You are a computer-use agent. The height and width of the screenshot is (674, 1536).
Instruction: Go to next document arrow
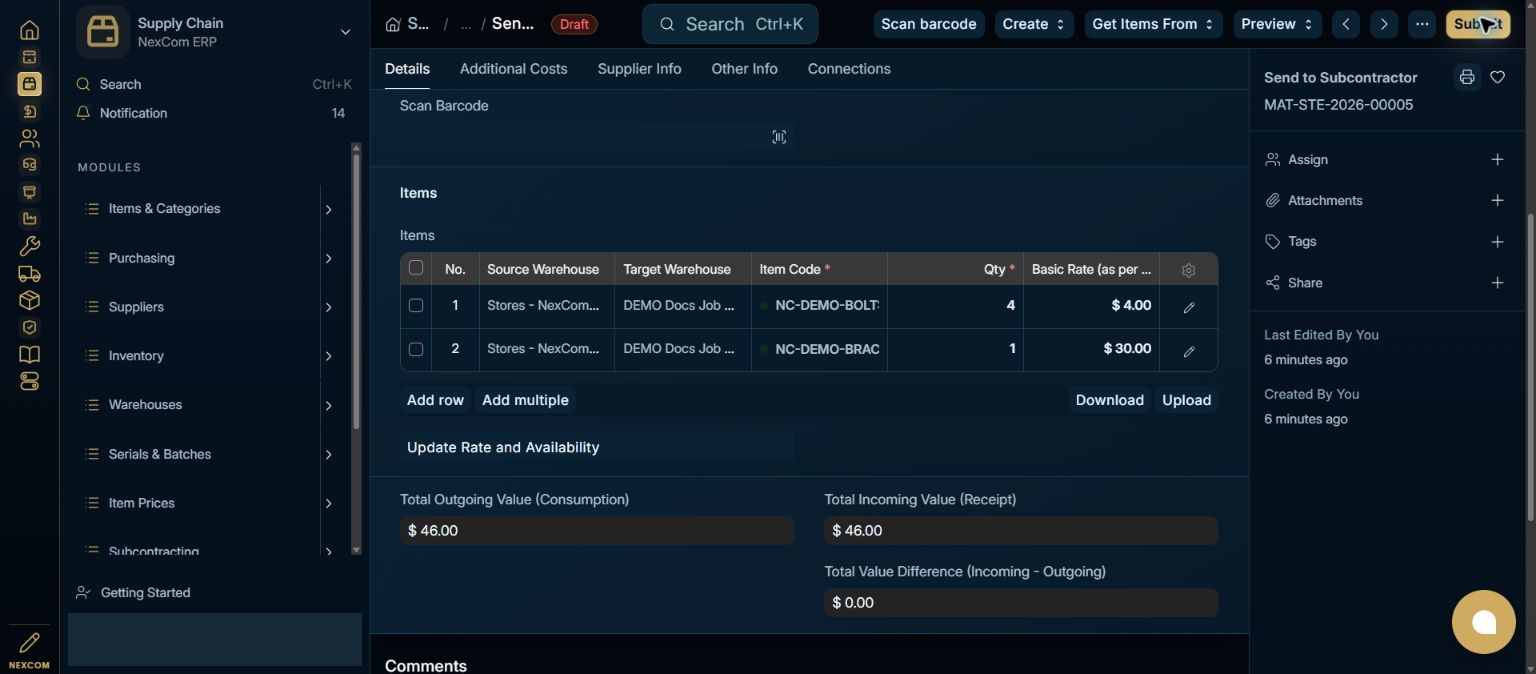(1384, 24)
